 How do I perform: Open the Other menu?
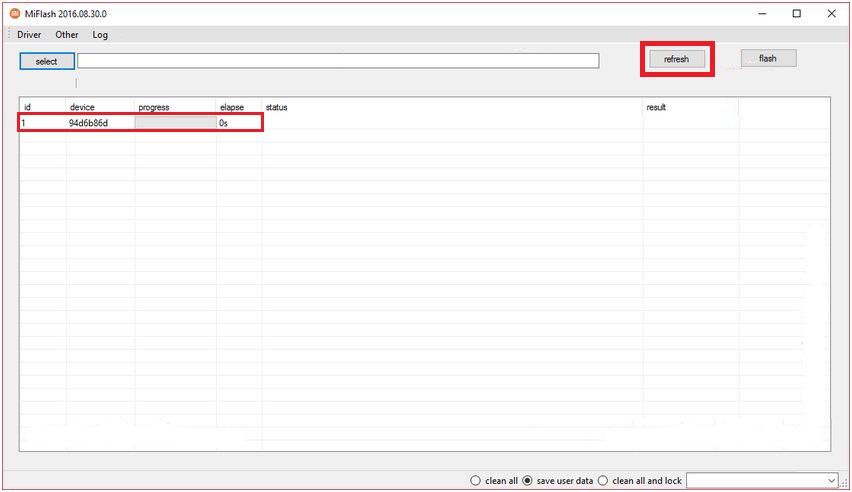tap(67, 35)
